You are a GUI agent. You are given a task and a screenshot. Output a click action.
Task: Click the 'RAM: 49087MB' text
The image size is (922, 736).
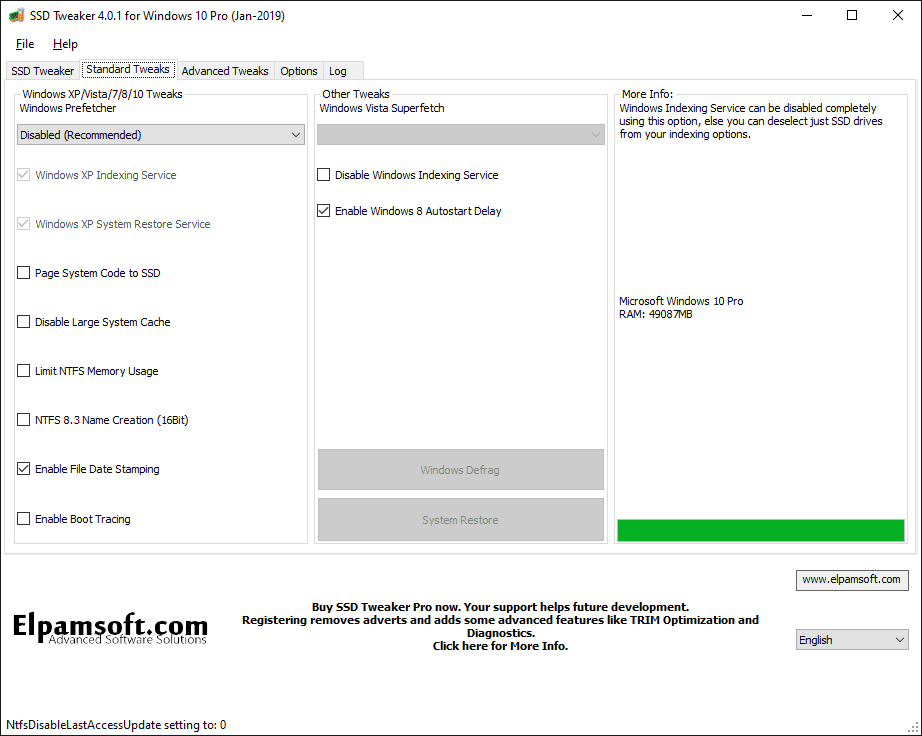(656, 314)
